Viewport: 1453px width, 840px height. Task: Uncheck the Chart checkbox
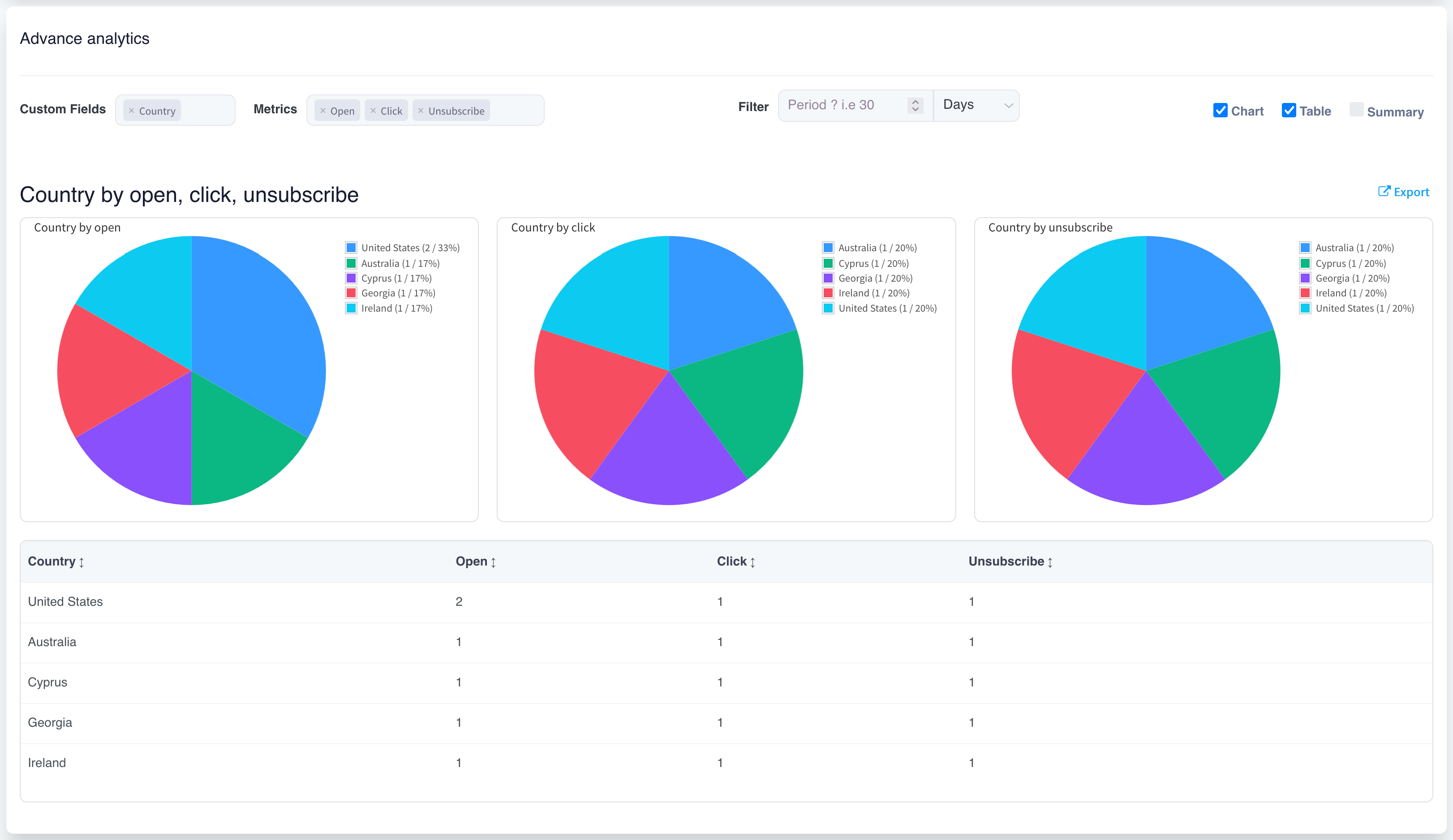click(x=1220, y=111)
